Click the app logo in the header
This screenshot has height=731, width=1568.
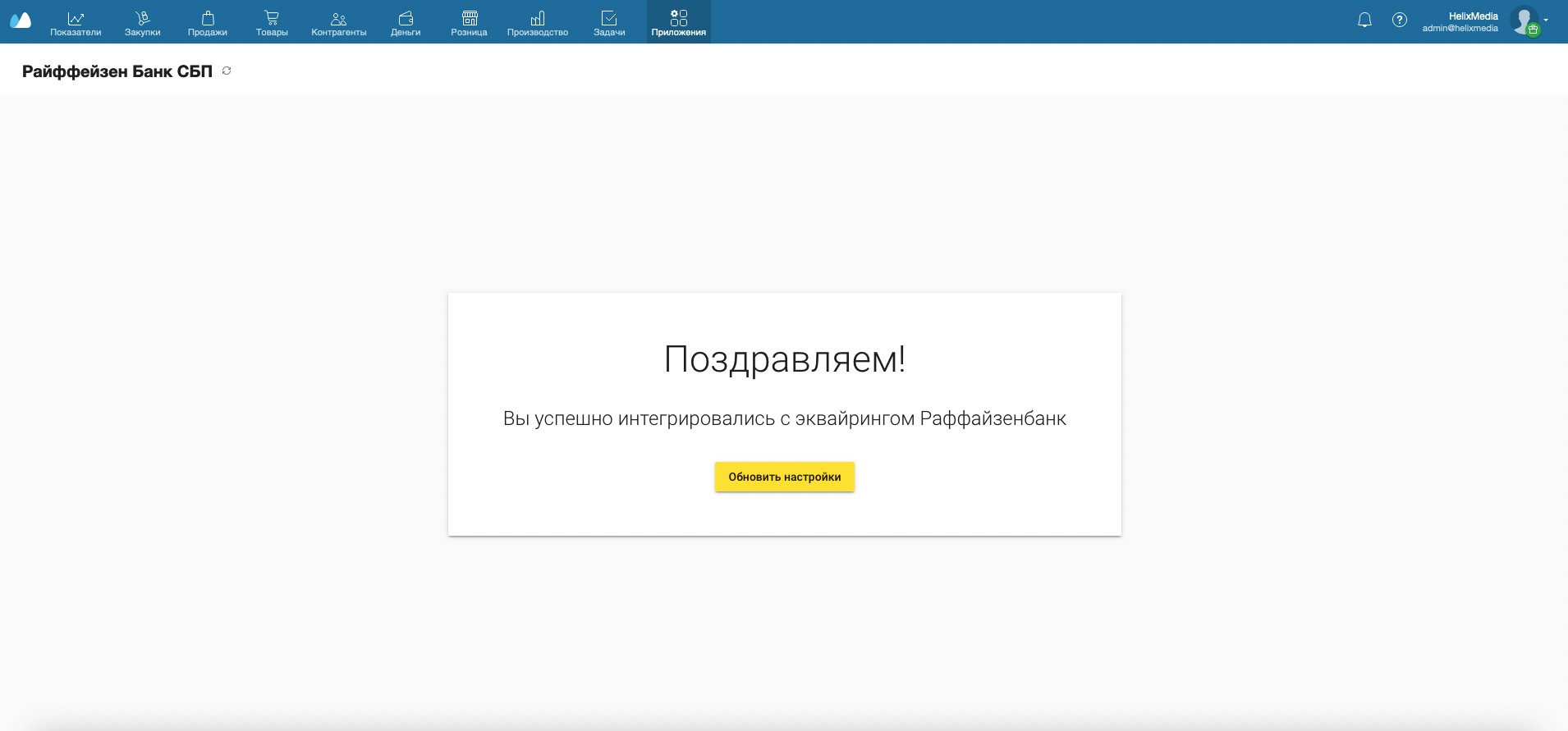[21, 21]
